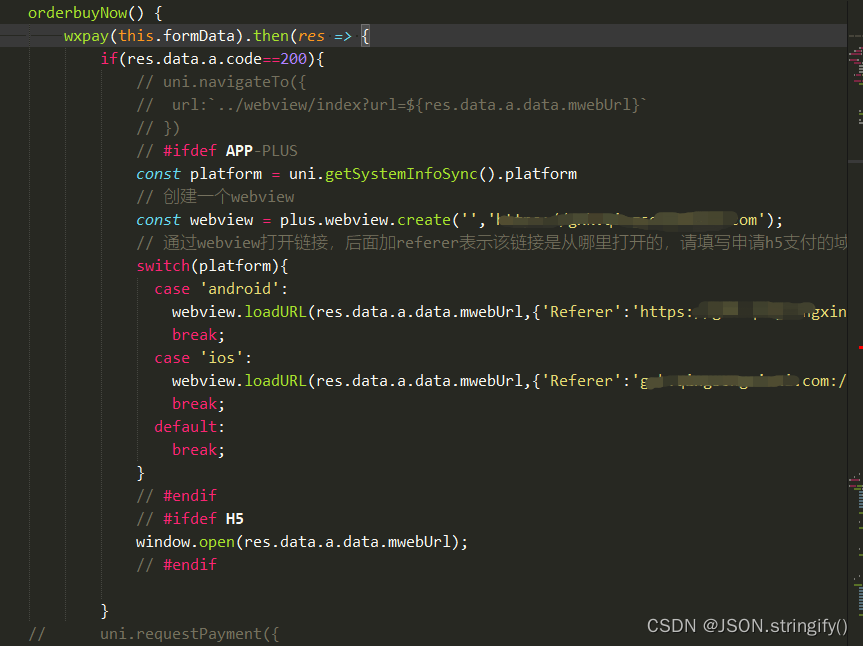Image resolution: width=863 pixels, height=646 pixels.
Task: Click loadURL in android case line
Action: 275,312
